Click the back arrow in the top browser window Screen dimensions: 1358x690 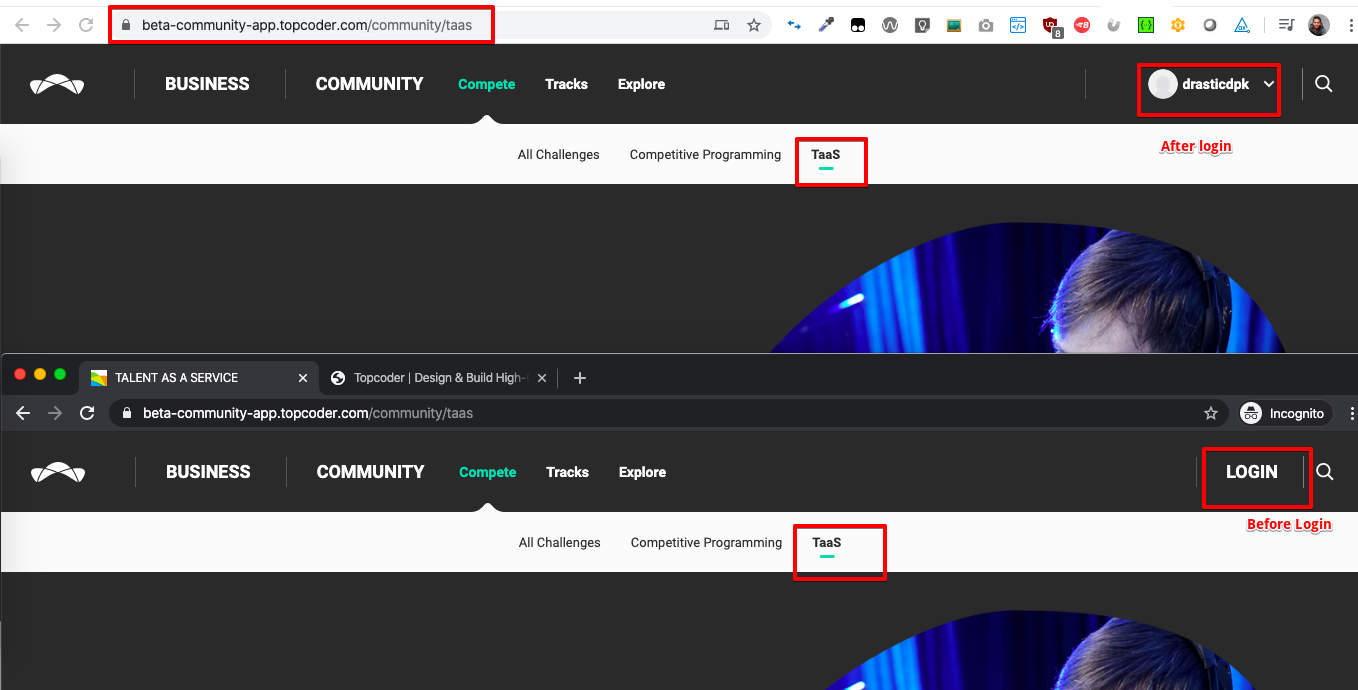[x=22, y=25]
